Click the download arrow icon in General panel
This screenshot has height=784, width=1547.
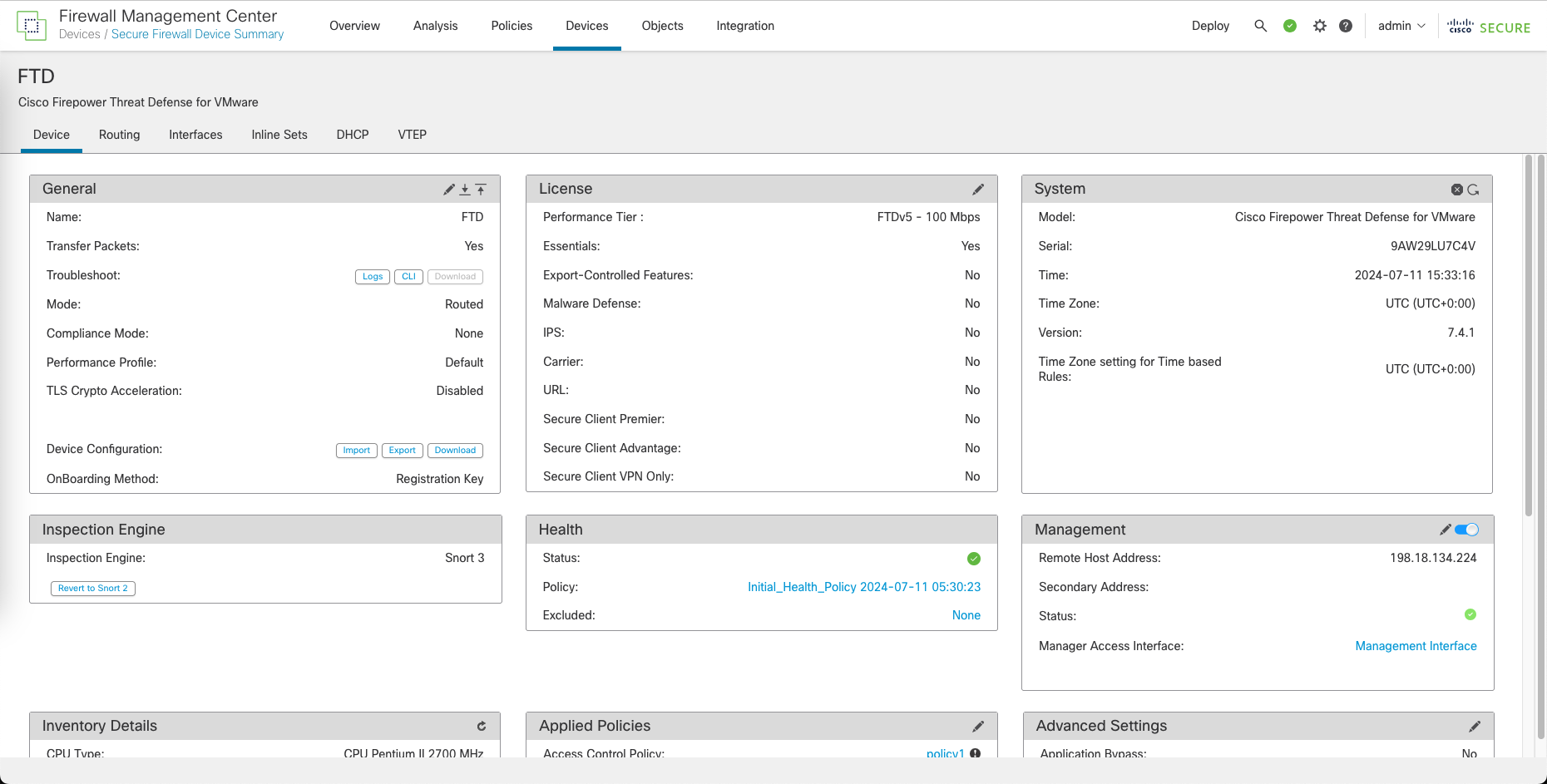click(465, 190)
